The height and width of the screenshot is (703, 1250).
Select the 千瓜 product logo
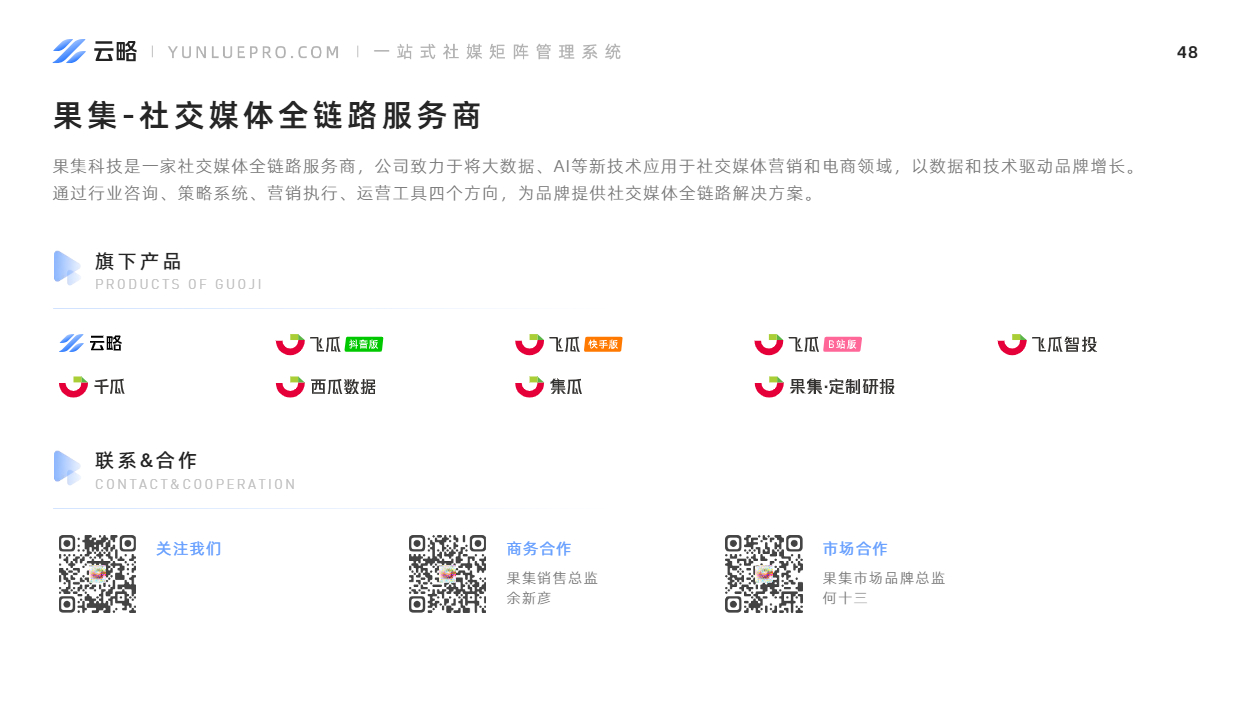(x=92, y=386)
